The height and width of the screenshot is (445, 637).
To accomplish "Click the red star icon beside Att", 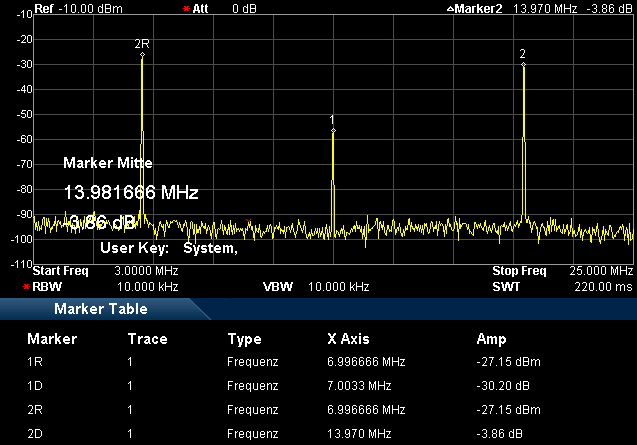I will point(187,8).
